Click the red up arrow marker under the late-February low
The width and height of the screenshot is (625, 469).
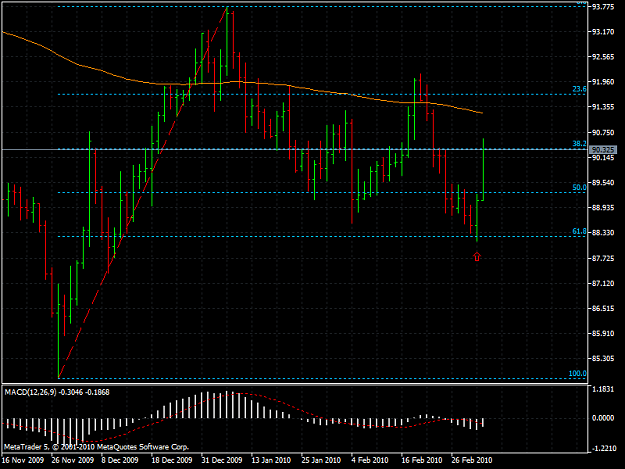[477, 257]
